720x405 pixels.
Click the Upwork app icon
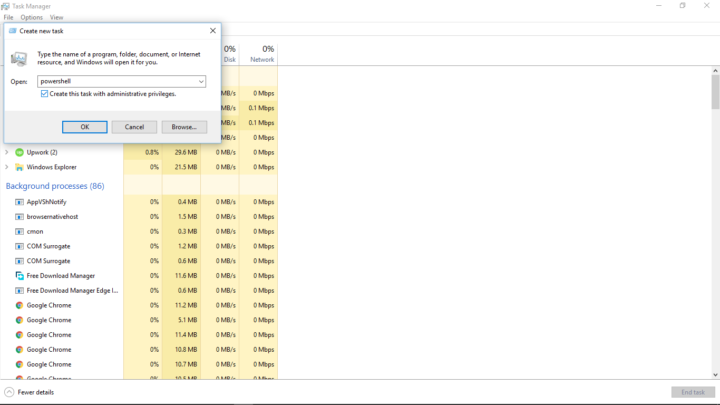pyautogui.click(x=19, y=152)
